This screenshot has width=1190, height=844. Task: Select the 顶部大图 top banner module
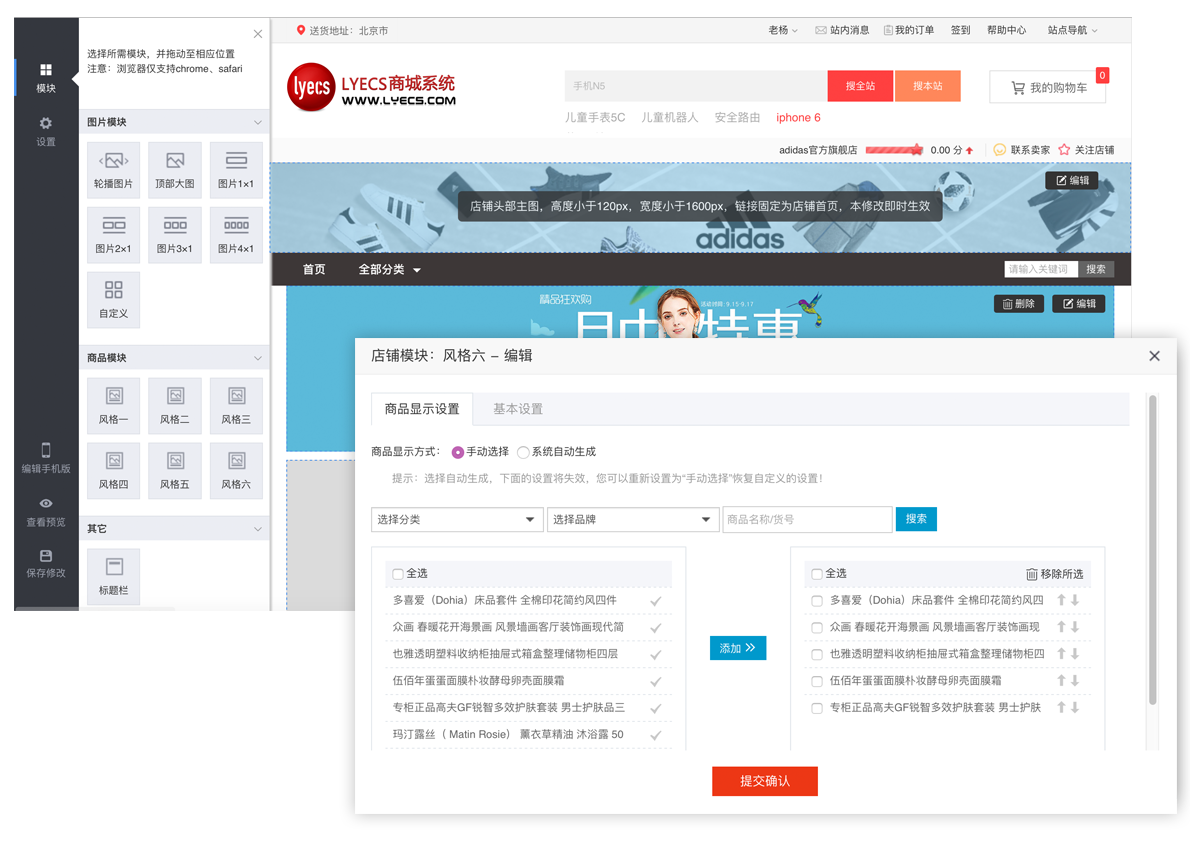(x=175, y=169)
